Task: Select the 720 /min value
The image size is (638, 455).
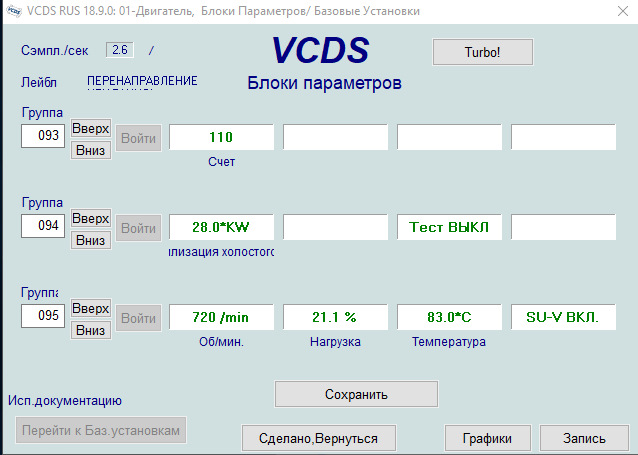Action: pyautogui.click(x=221, y=317)
